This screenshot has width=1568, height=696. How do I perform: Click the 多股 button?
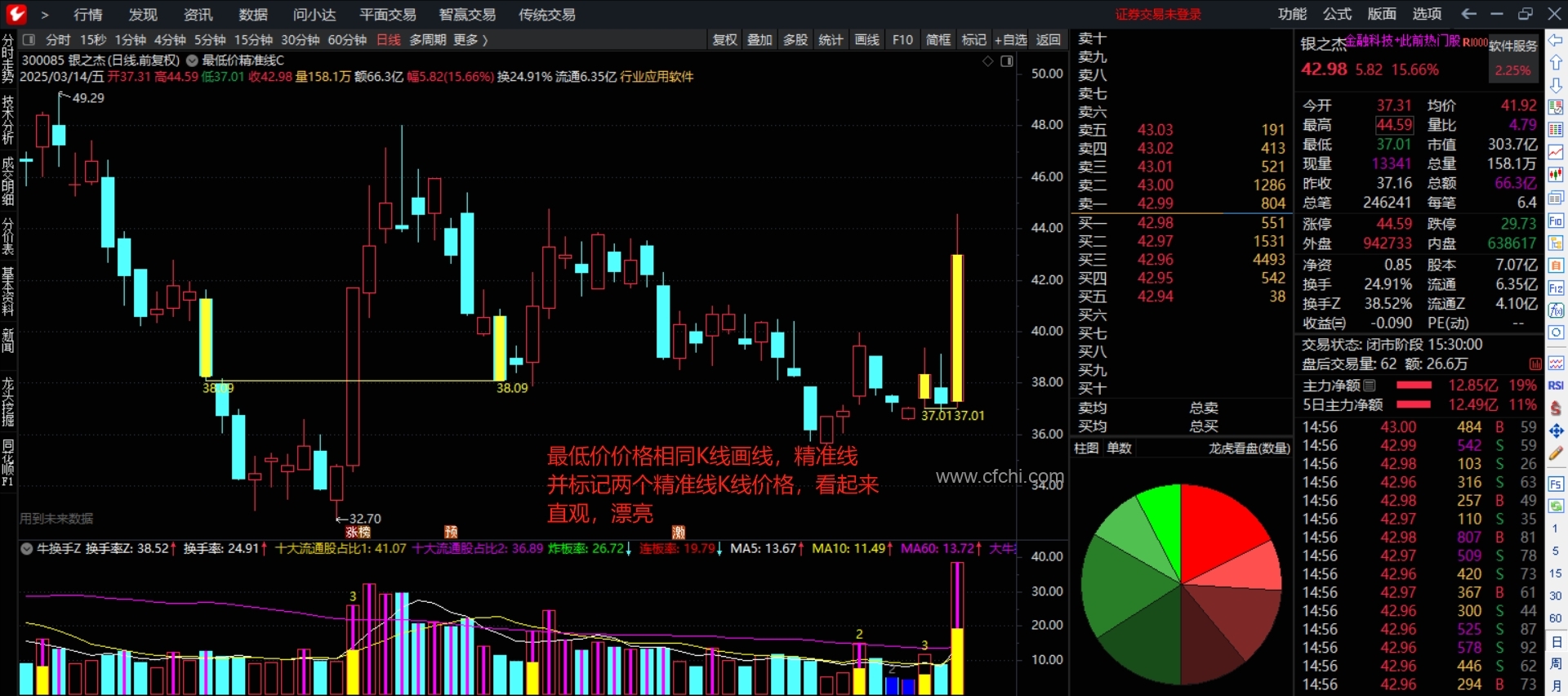795,39
